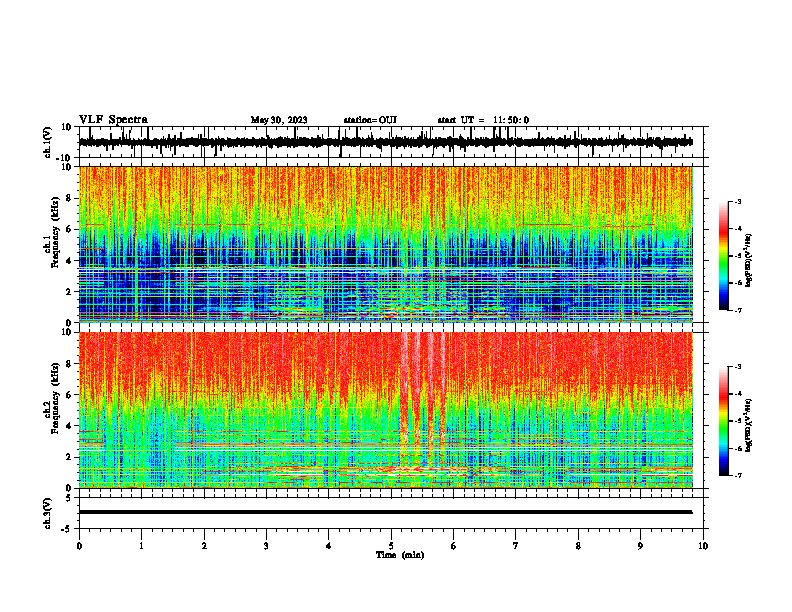Image resolution: width=792 pixels, height=612 pixels.
Task: Click the ch.1 voltage waveform trace
Action: (x=385, y=142)
